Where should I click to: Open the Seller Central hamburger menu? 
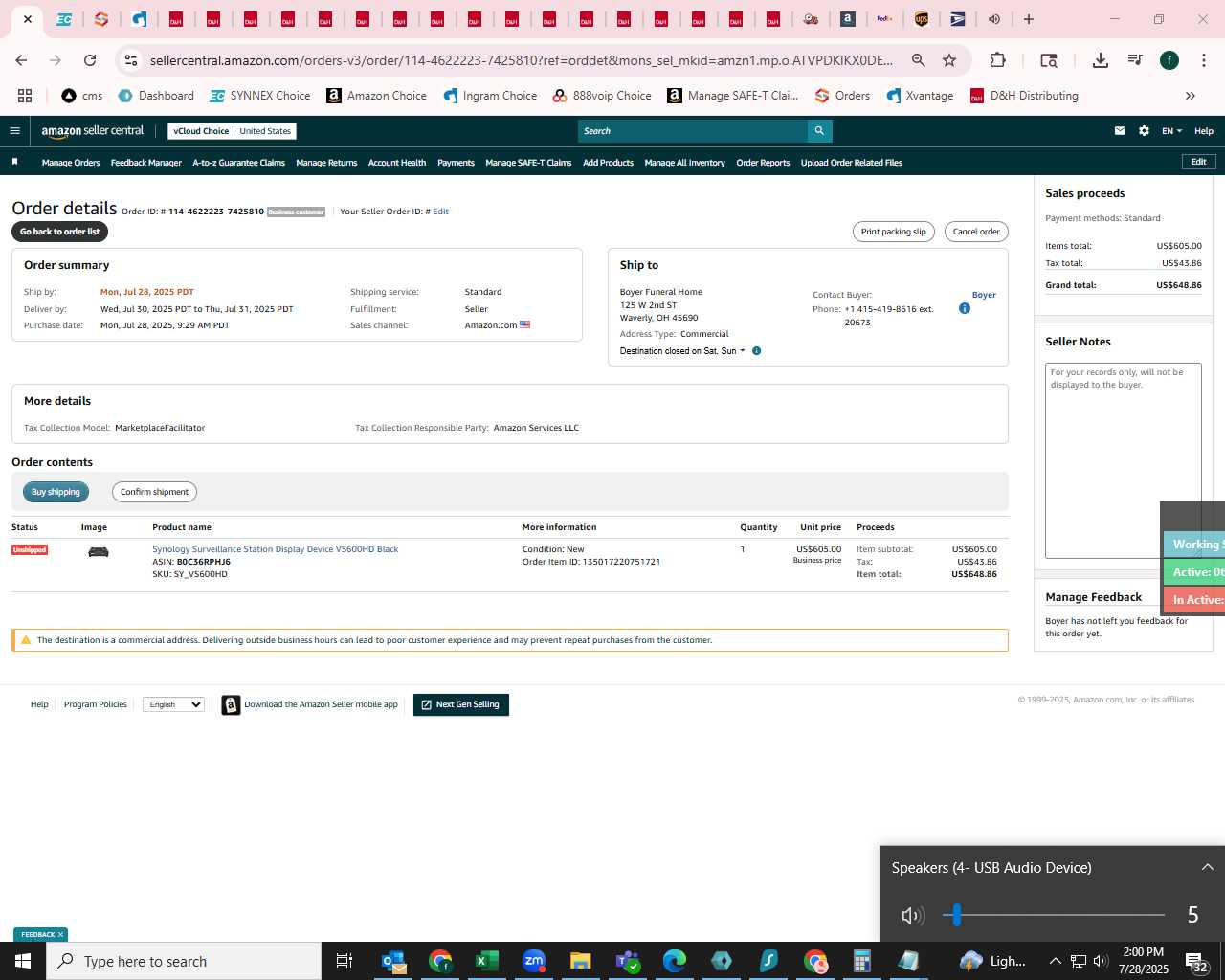point(14,131)
